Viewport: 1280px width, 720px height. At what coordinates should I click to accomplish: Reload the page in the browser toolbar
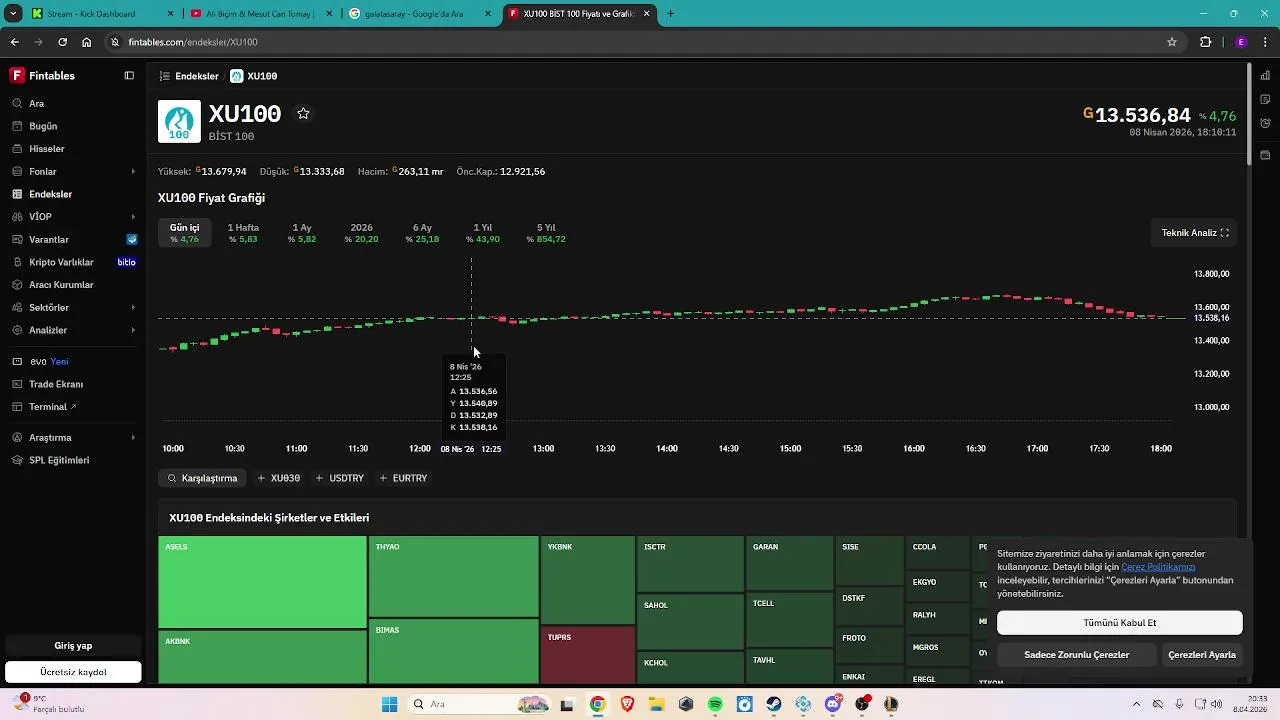[62, 42]
